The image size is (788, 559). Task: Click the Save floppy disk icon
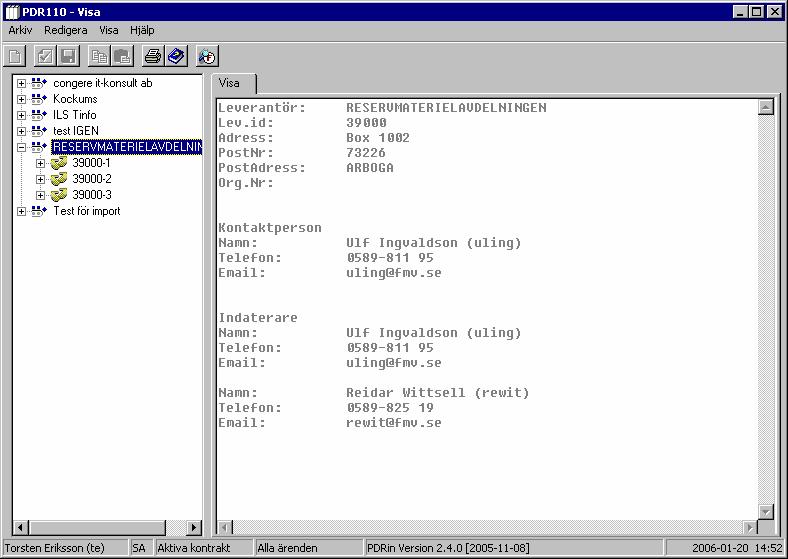pyautogui.click(x=68, y=56)
